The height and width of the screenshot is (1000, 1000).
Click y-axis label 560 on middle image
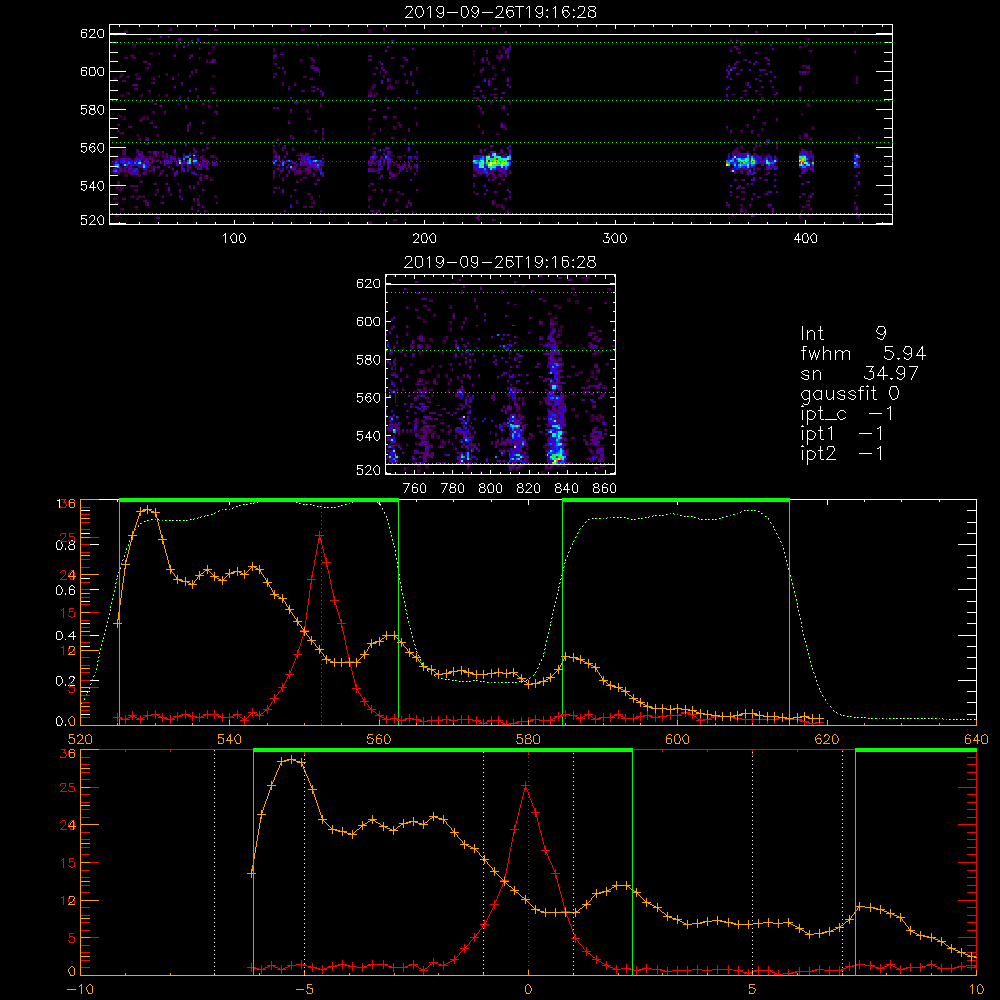369,397
